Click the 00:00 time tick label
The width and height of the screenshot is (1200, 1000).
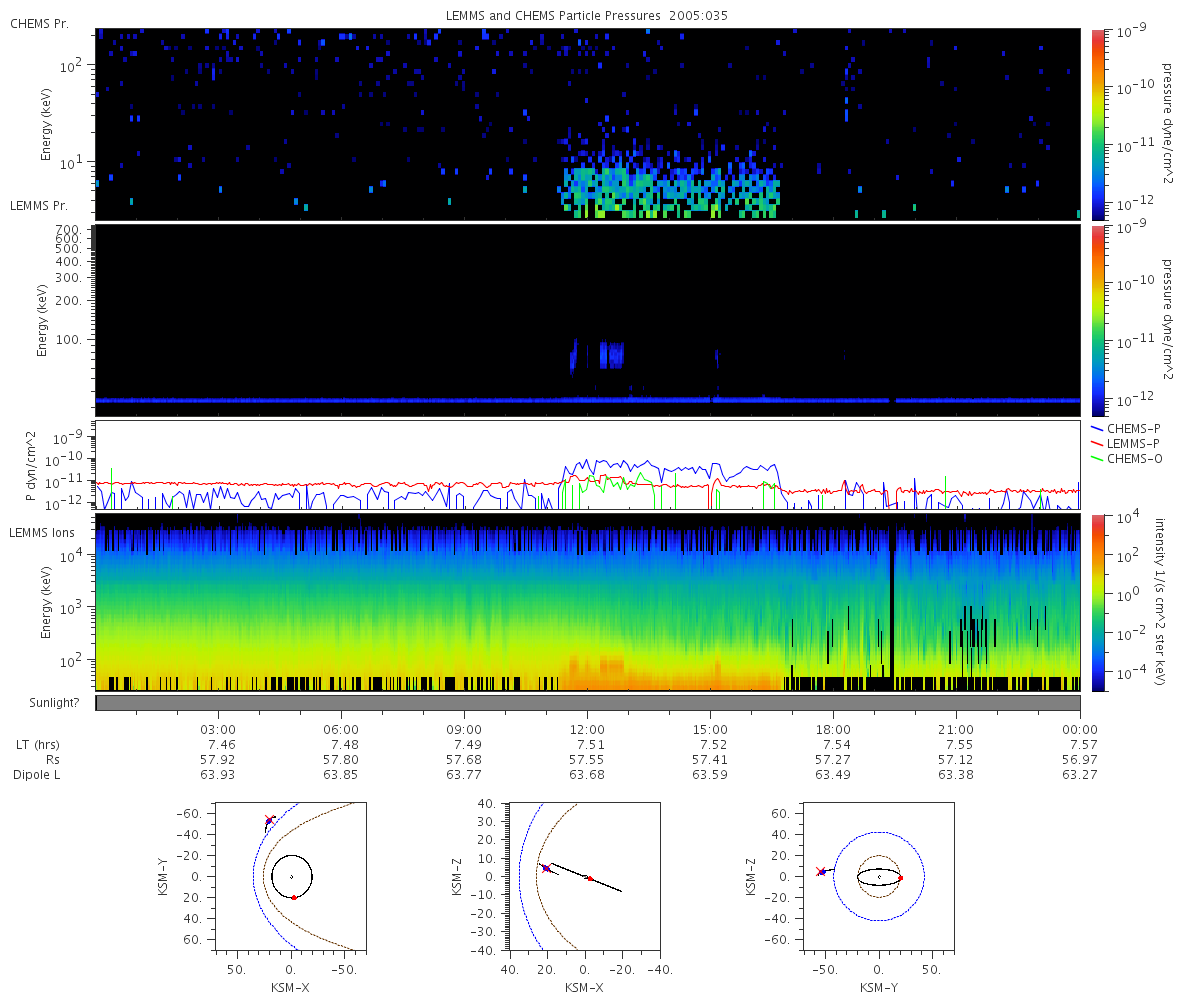[1080, 729]
